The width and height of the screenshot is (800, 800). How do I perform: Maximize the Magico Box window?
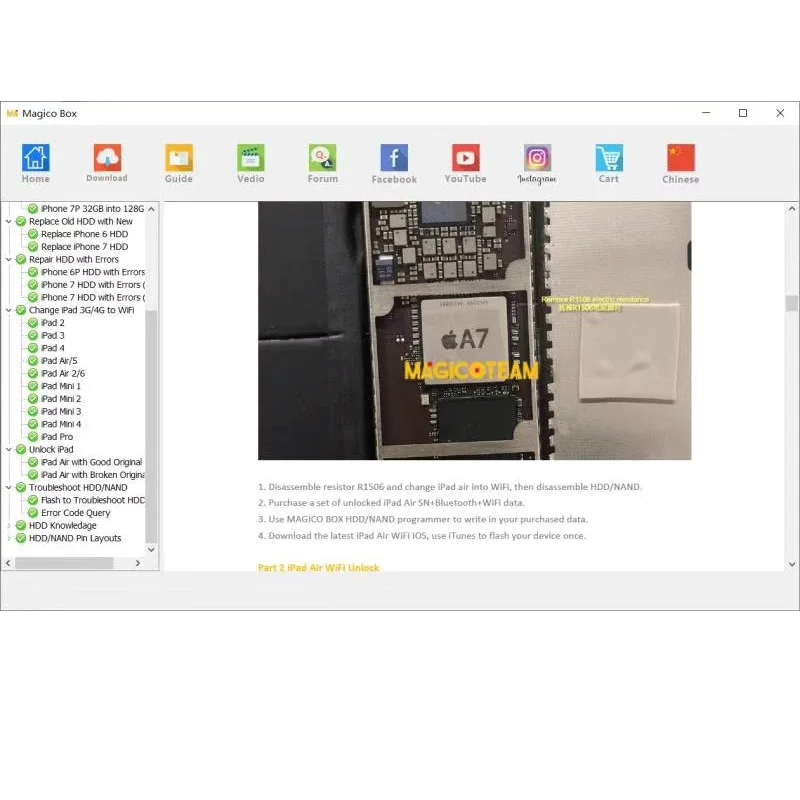[x=743, y=113]
